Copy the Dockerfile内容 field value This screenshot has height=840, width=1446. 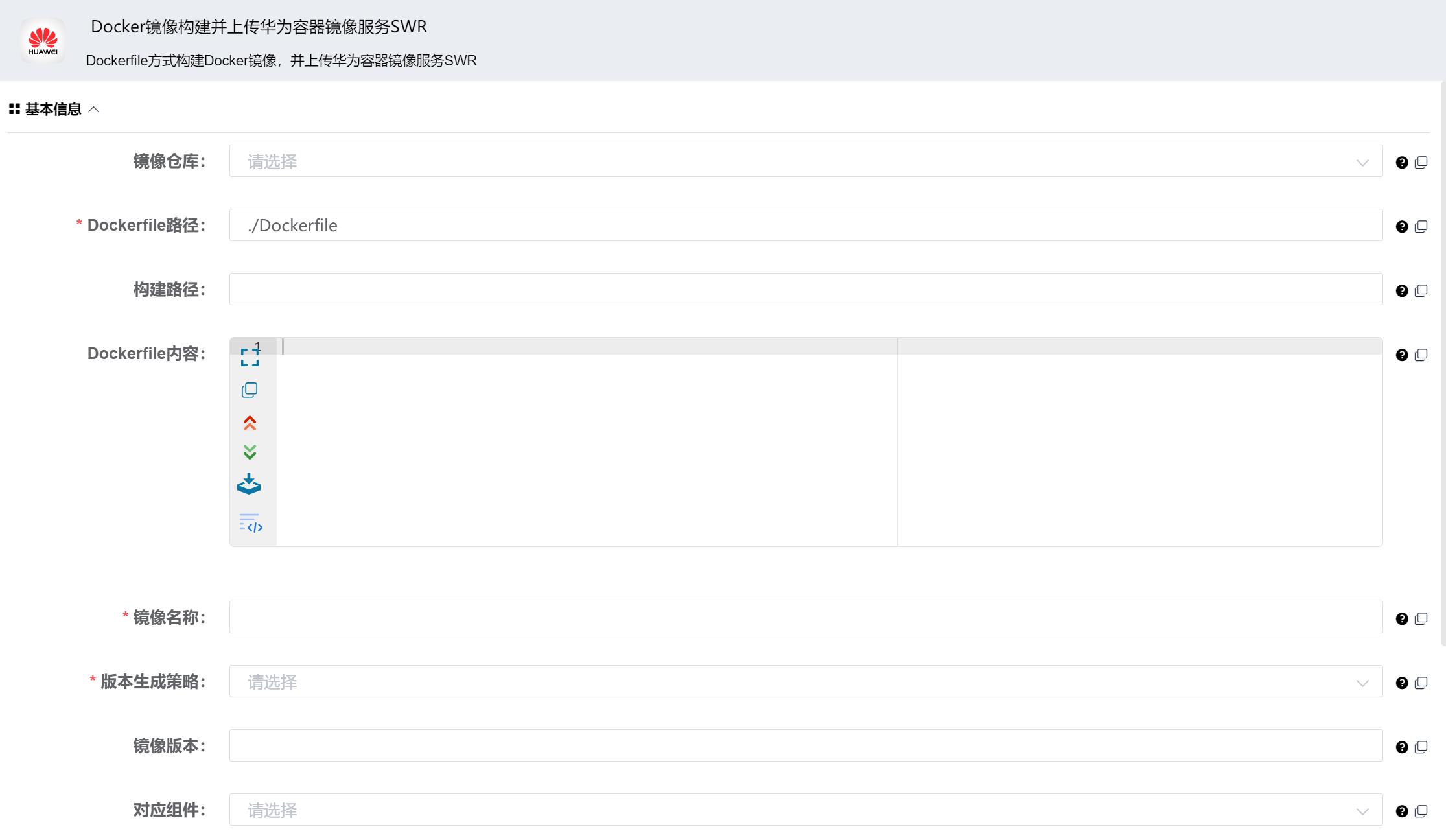tap(1422, 355)
